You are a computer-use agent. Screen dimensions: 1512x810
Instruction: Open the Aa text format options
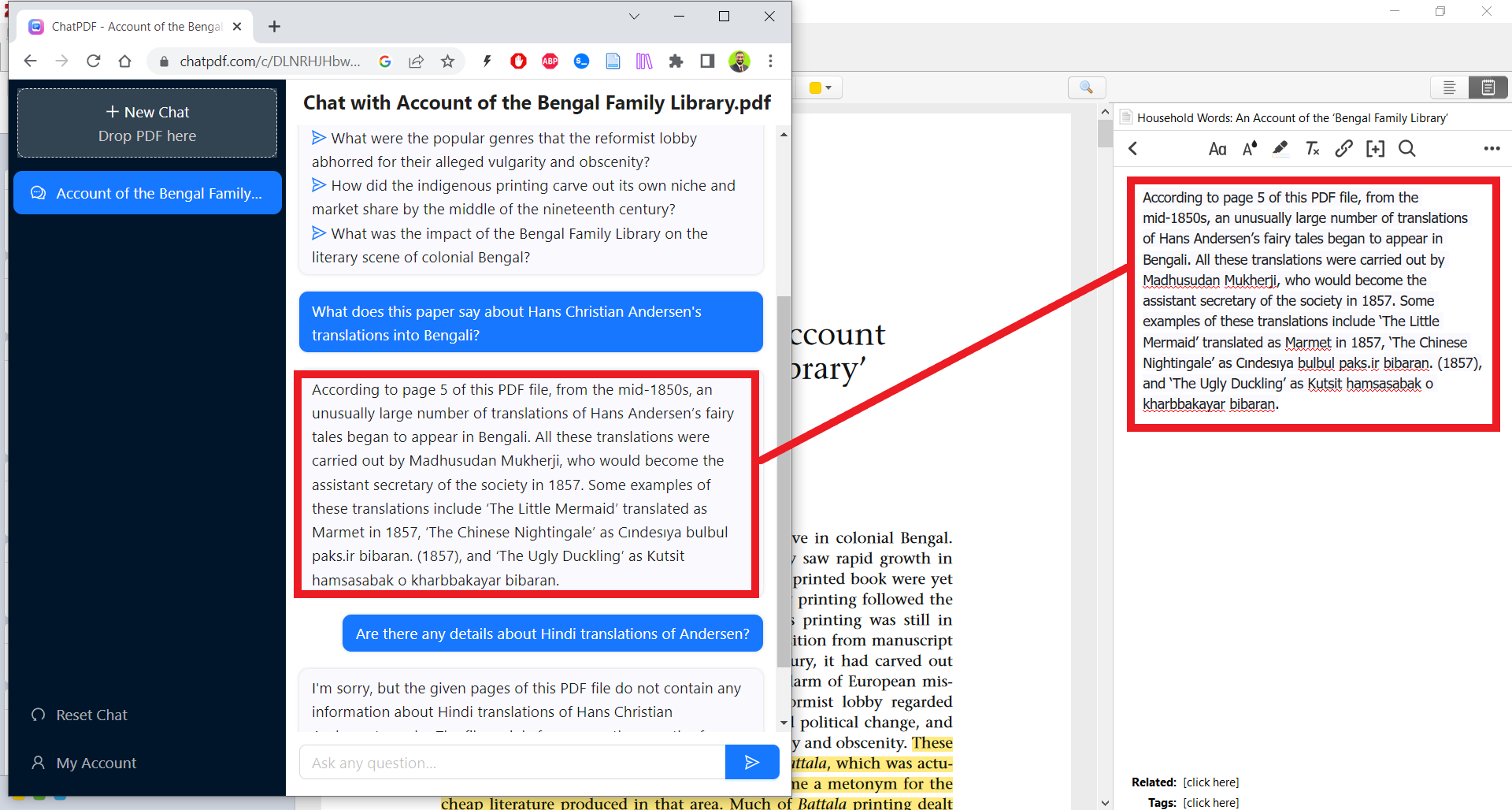pyautogui.click(x=1217, y=149)
